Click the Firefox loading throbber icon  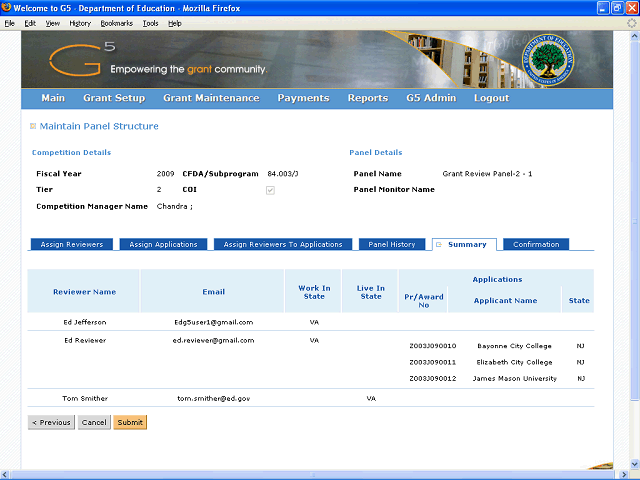[x=631, y=22]
